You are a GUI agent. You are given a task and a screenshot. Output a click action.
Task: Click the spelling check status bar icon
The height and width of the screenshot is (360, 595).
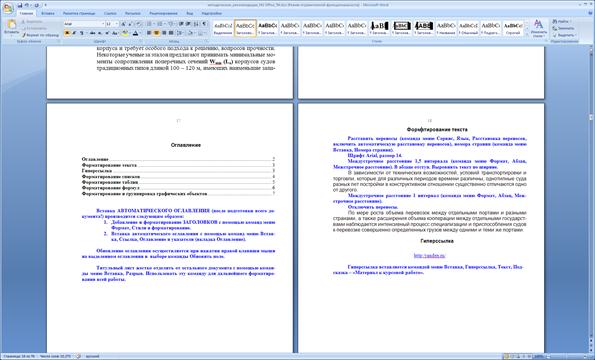click(x=78, y=356)
